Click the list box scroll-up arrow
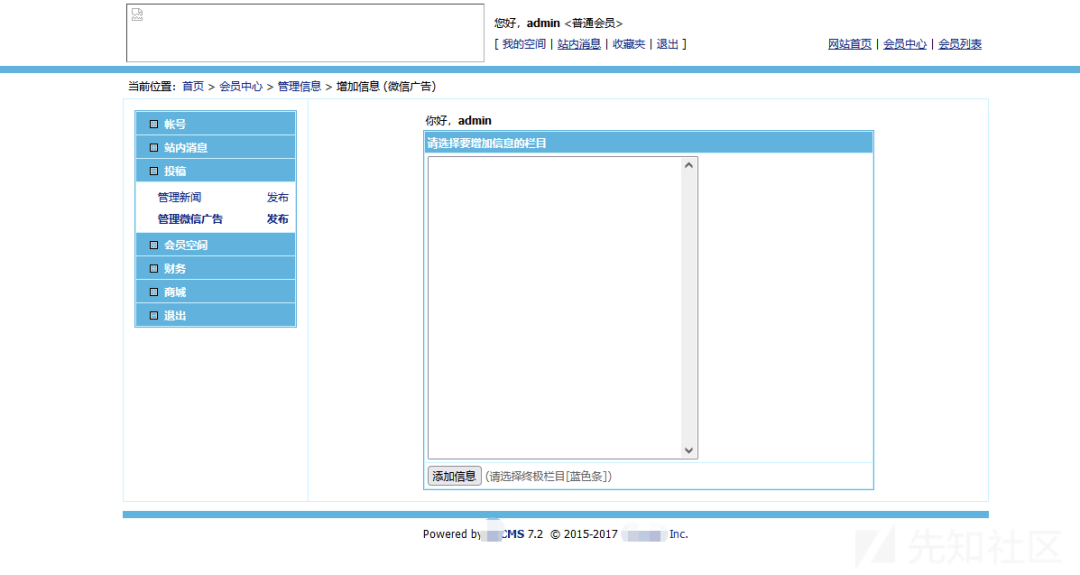Viewport: 1080px width, 575px height. click(x=688, y=165)
